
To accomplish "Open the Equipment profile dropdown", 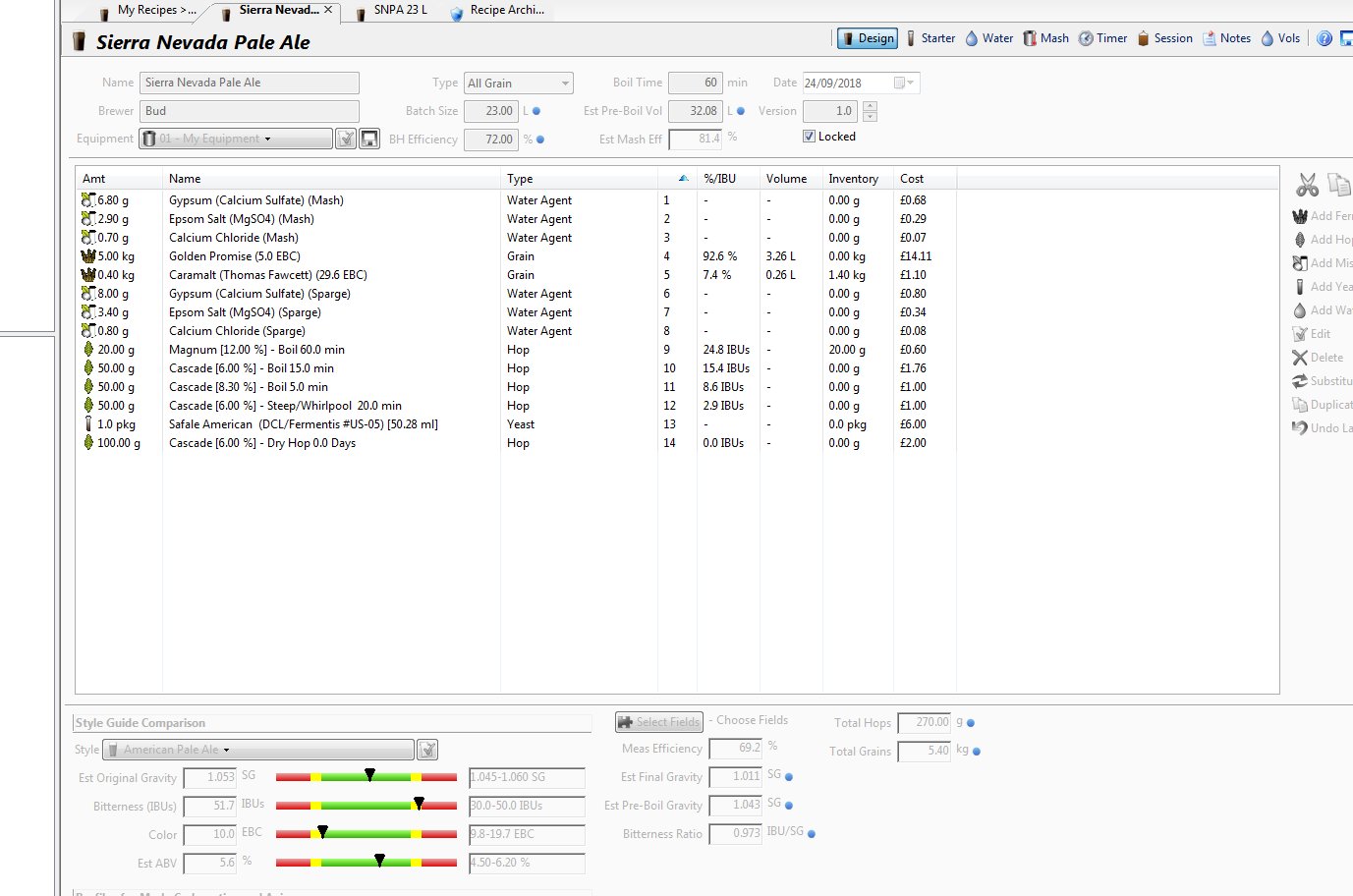I will [235, 139].
